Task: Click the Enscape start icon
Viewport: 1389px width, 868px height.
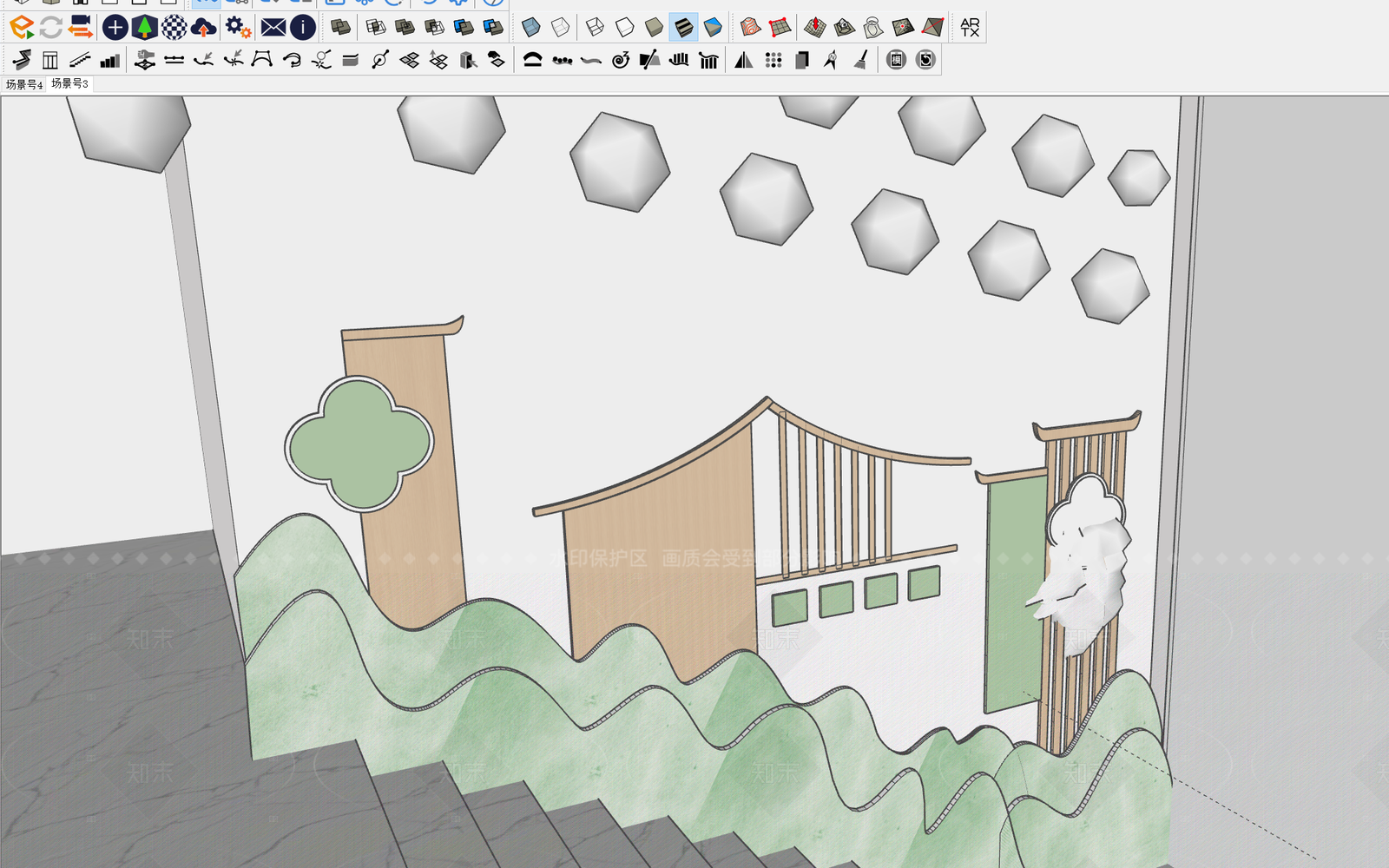Action: point(21,28)
